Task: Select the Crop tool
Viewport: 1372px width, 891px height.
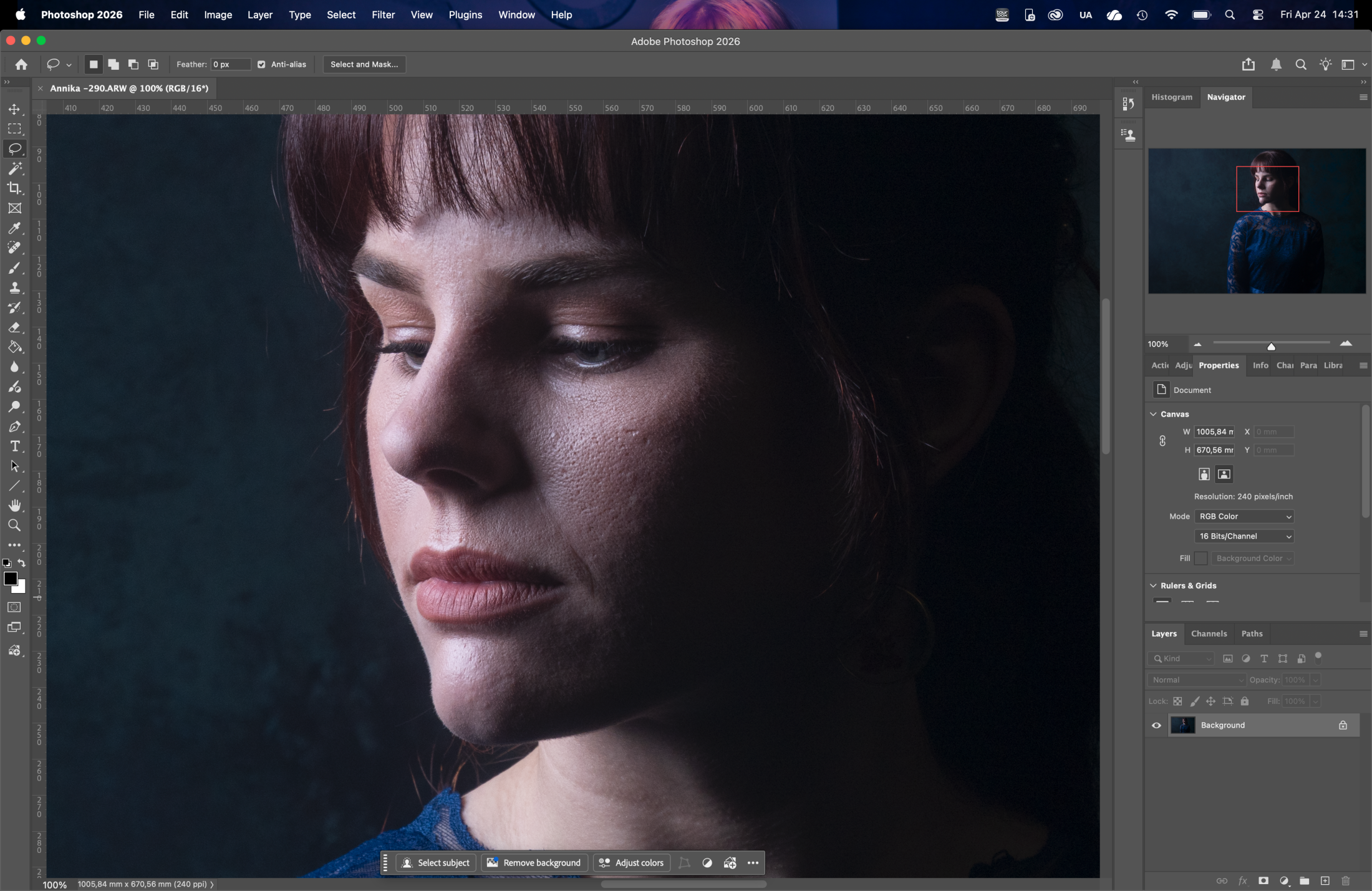Action: pyautogui.click(x=14, y=188)
